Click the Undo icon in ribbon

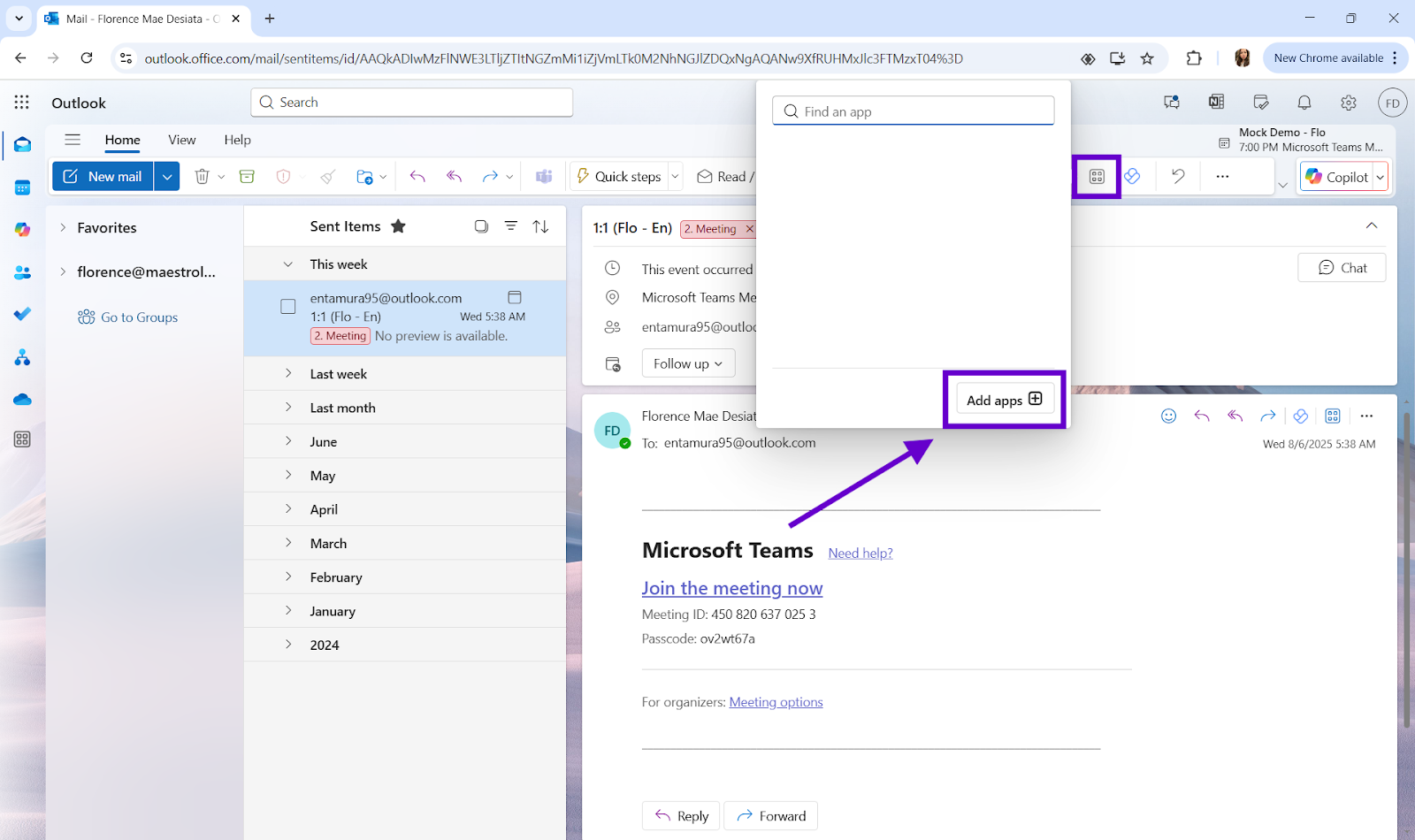coord(1178,176)
